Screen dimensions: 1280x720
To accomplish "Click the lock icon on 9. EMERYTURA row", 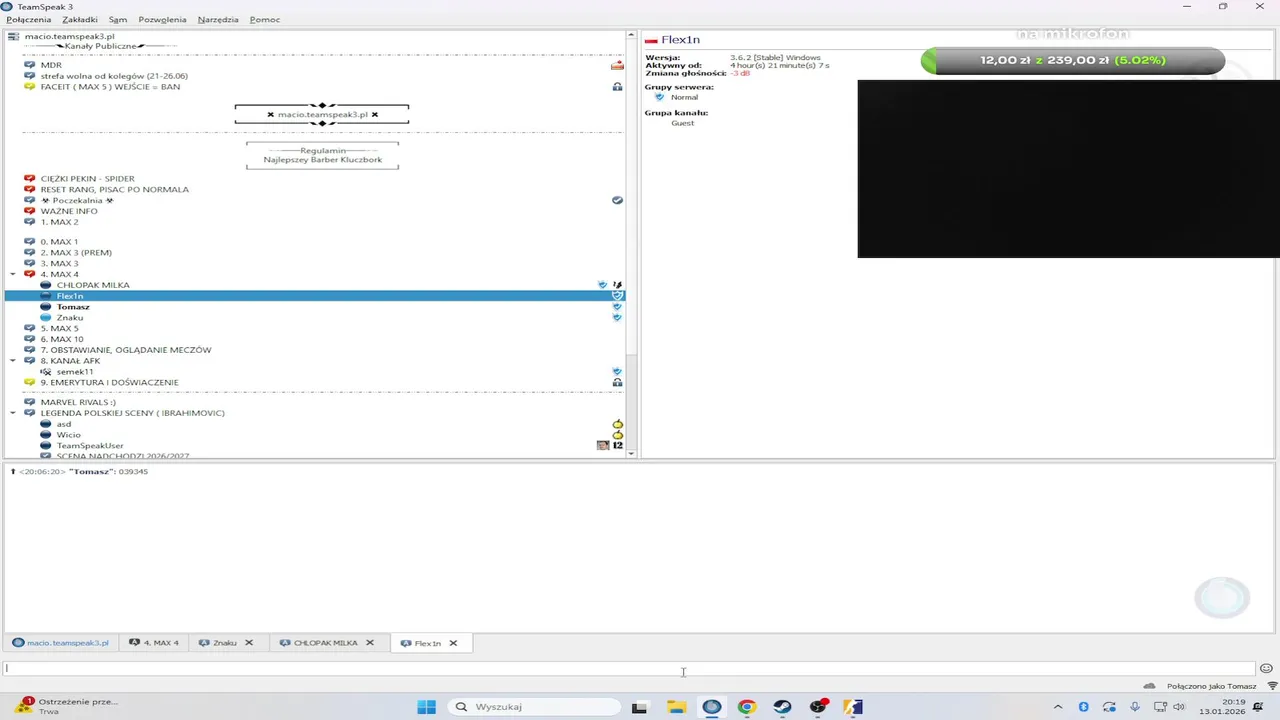I will point(617,383).
